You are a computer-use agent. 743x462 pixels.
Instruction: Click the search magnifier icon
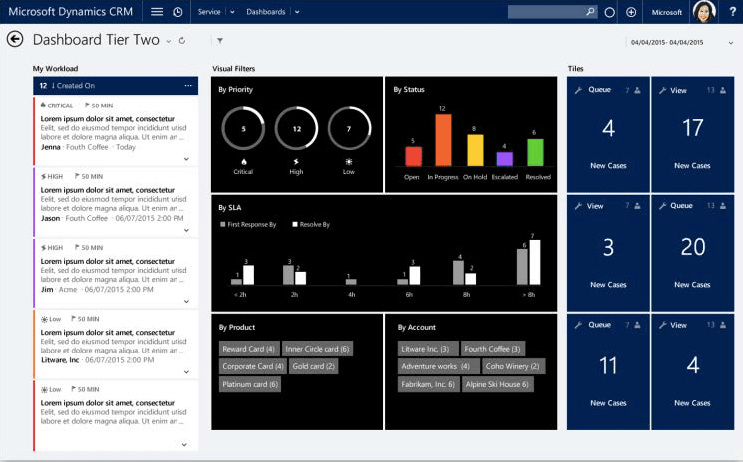coord(591,12)
